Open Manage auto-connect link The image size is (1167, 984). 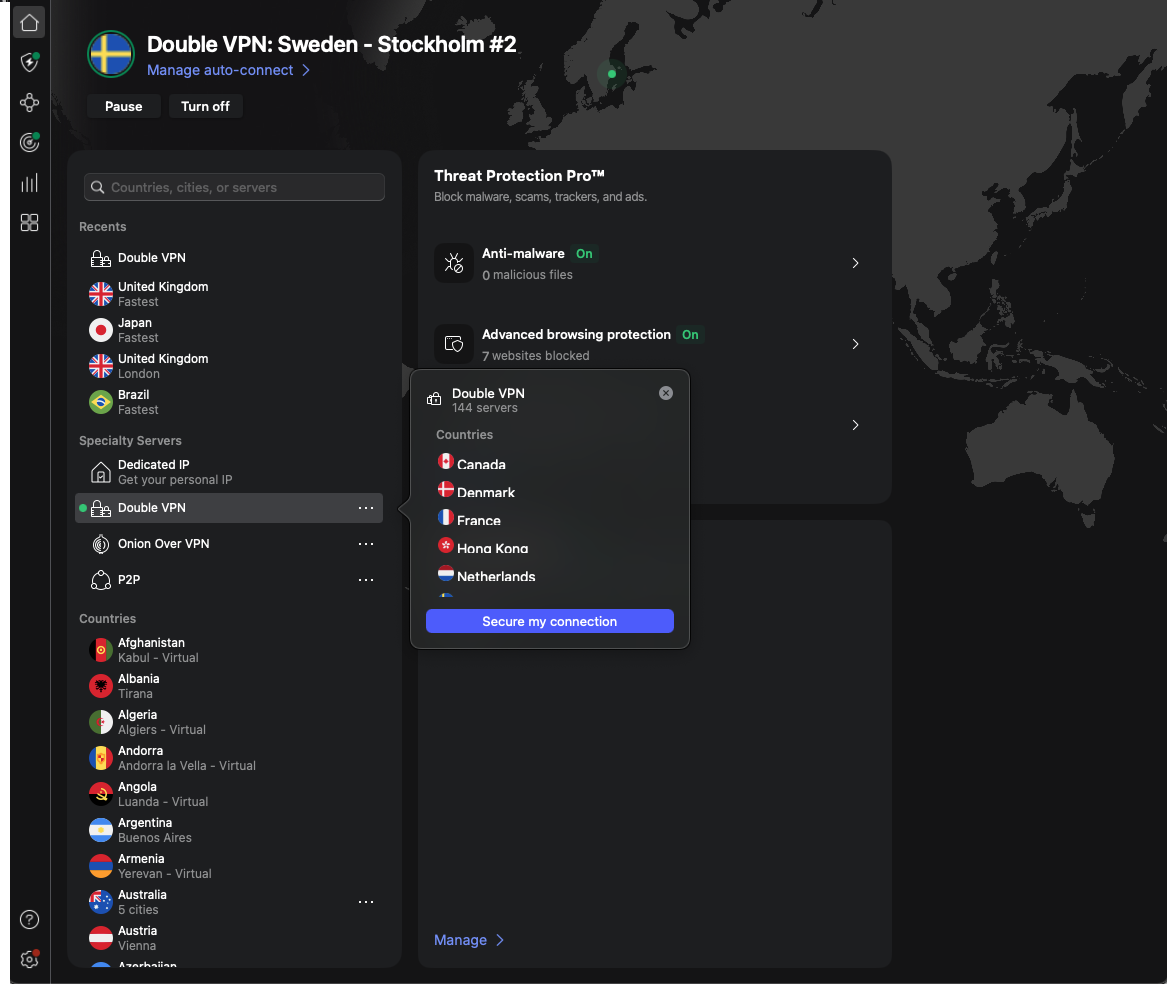click(x=228, y=70)
